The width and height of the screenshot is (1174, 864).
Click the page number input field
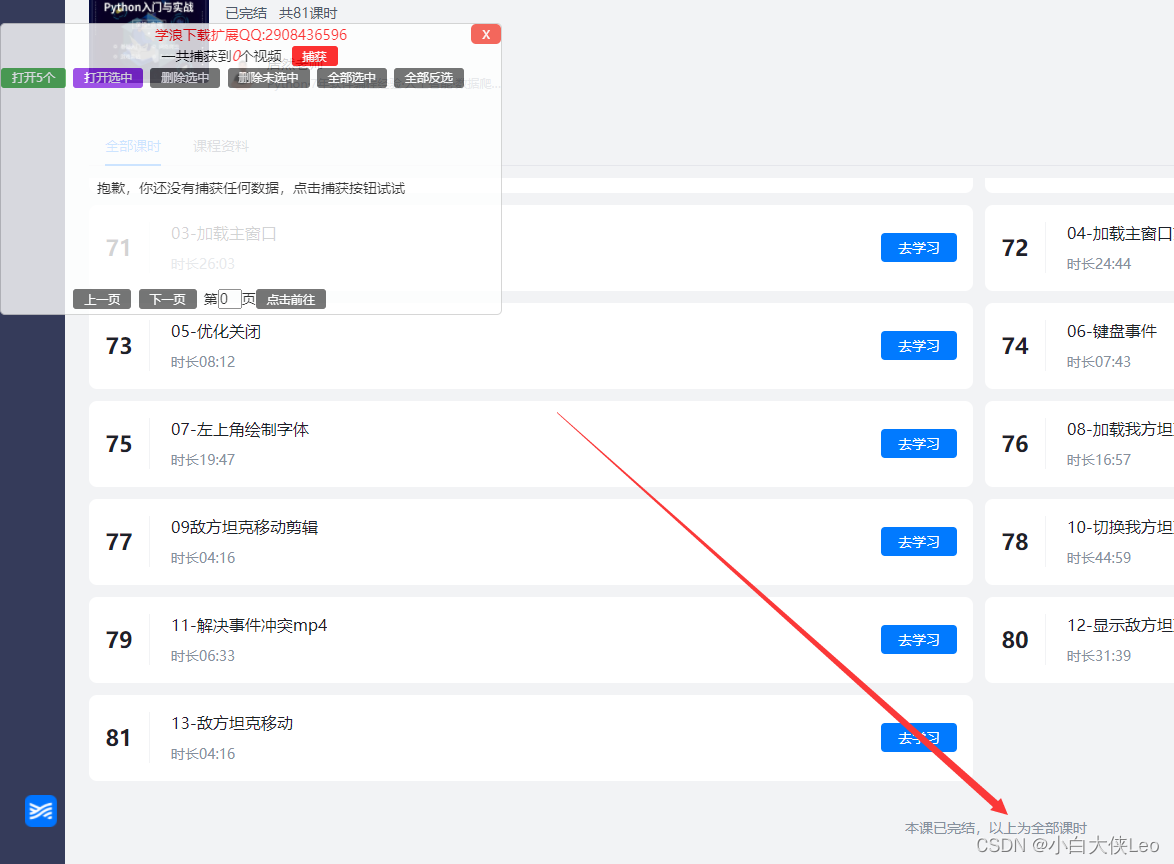229,299
